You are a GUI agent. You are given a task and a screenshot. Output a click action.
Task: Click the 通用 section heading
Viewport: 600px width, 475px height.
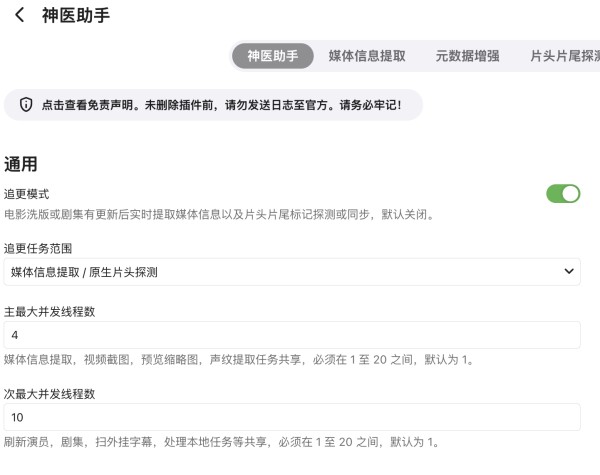pyautogui.click(x=21, y=164)
